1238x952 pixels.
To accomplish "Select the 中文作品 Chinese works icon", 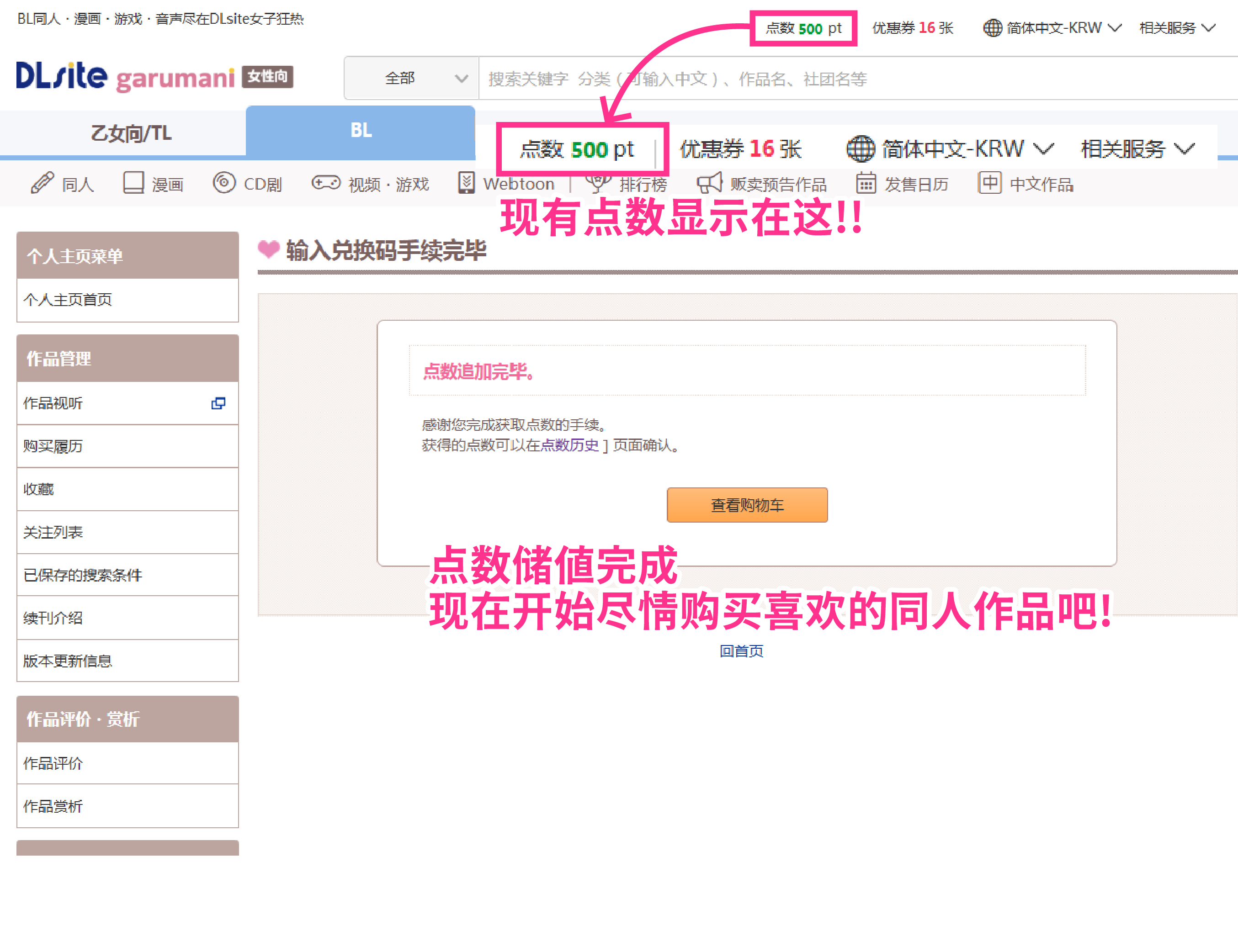I will pos(990,183).
